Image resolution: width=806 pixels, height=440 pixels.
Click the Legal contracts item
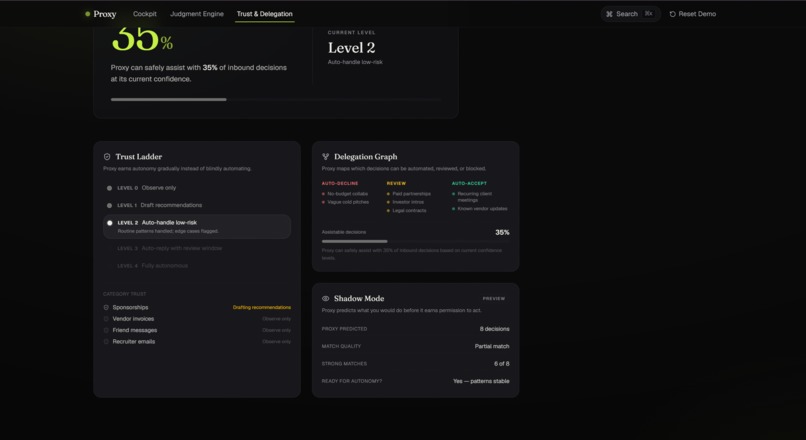(x=409, y=210)
